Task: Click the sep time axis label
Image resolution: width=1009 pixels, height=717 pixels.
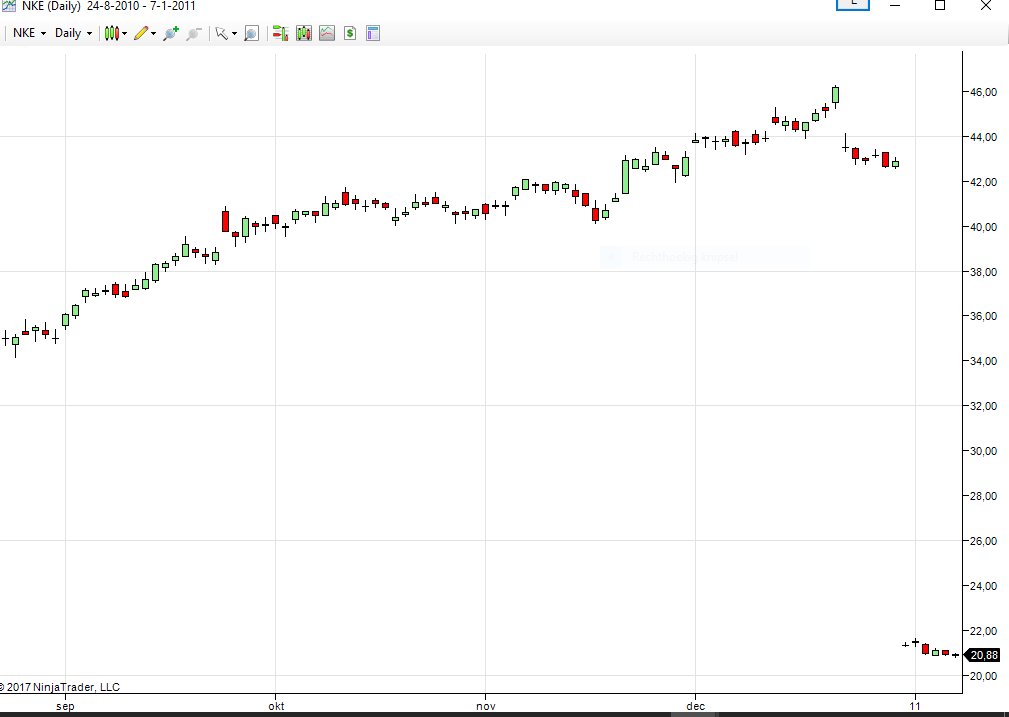Action: click(x=65, y=706)
